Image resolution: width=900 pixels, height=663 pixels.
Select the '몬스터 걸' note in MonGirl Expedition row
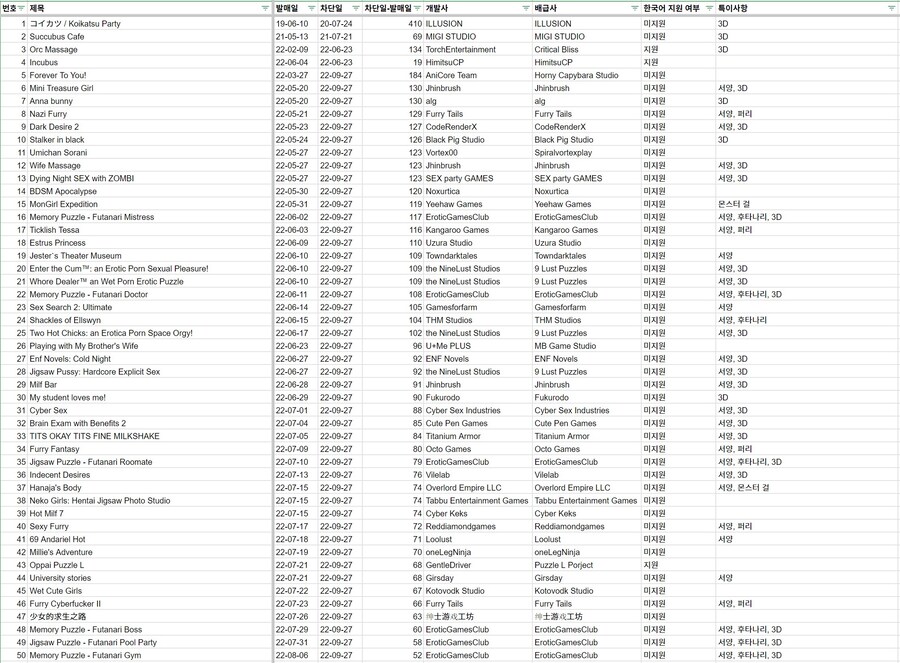[808, 204]
